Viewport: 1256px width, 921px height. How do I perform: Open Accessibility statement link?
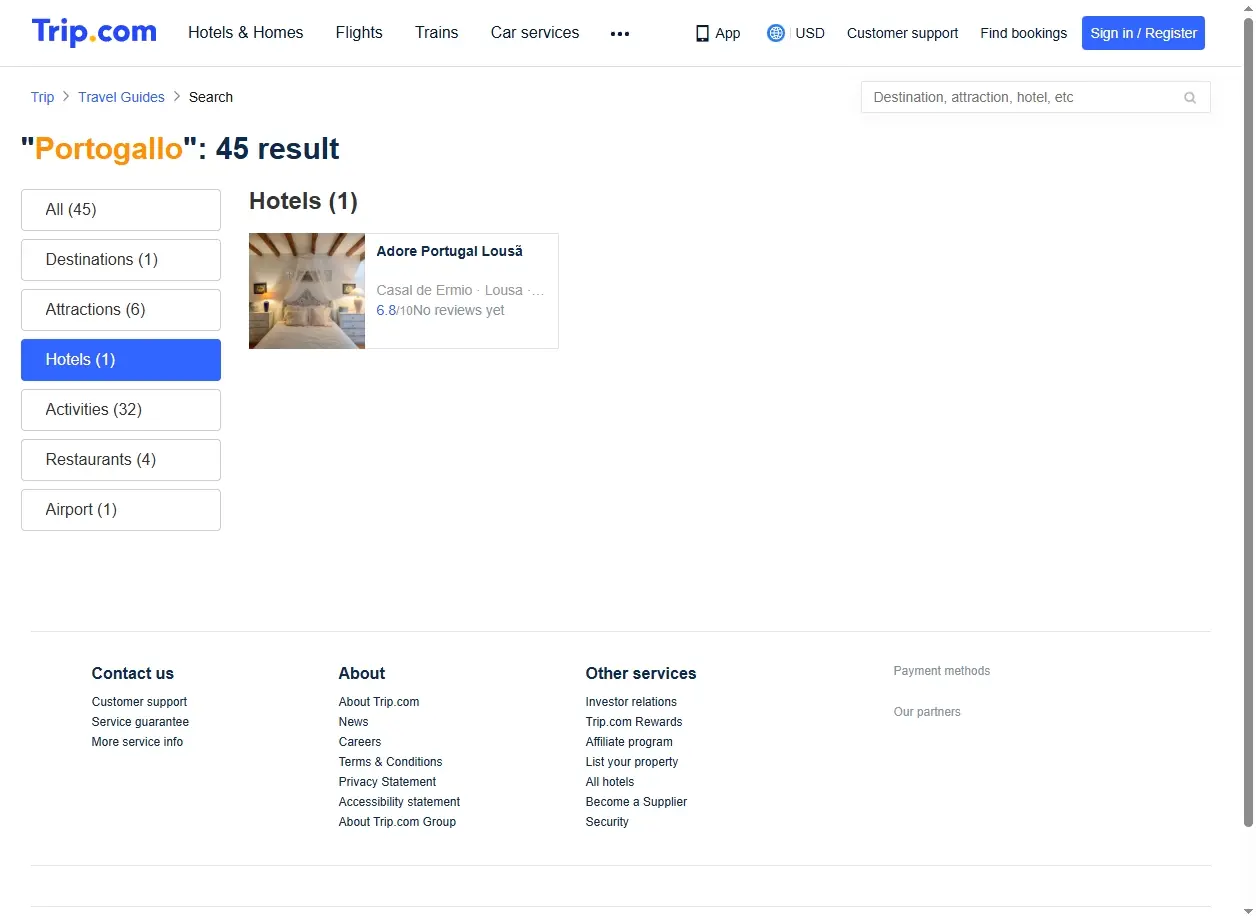coord(399,802)
